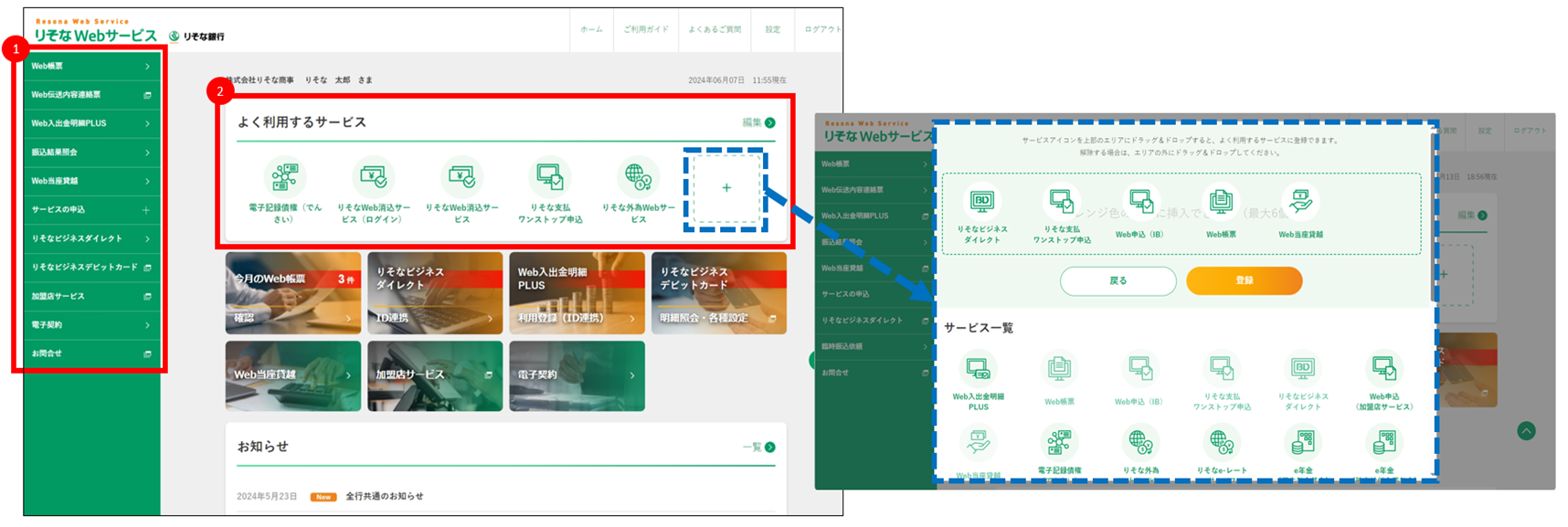Open Web入出金明細PLUS 利用登録（ID連携）card
This screenshot has height=527, width=1568.
coord(577,293)
